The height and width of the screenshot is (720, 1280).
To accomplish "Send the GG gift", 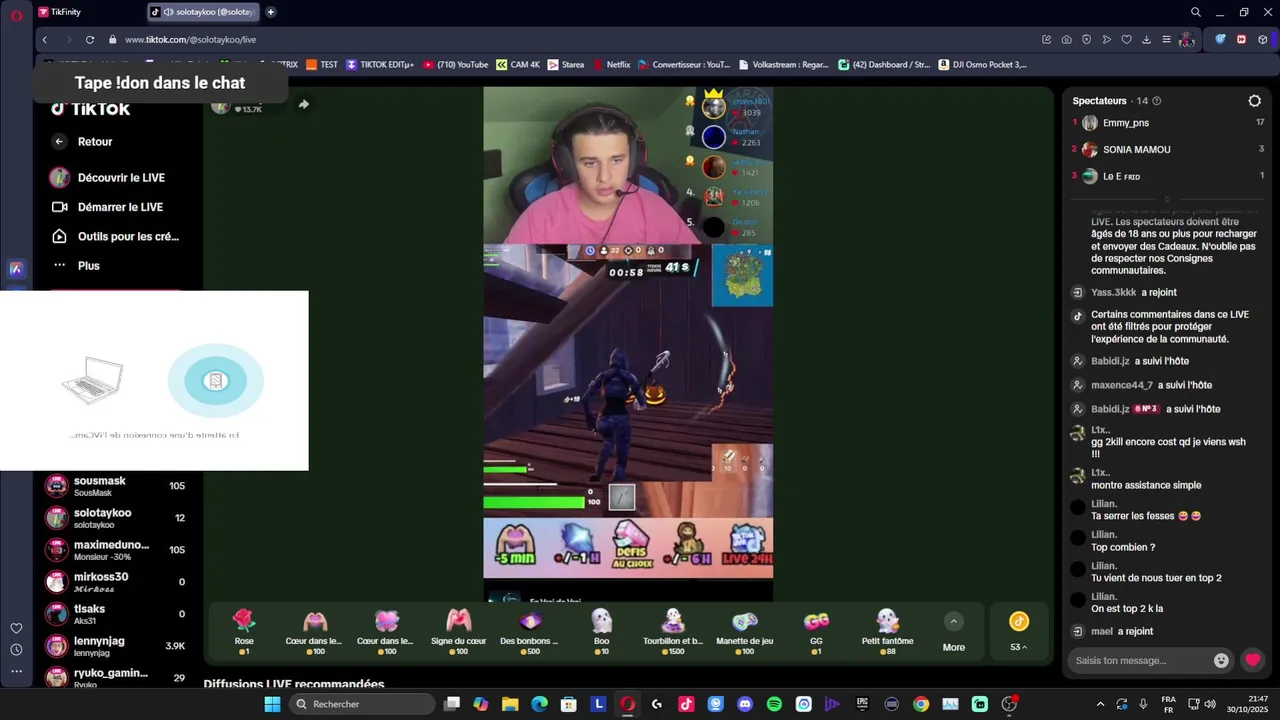I will [816, 631].
